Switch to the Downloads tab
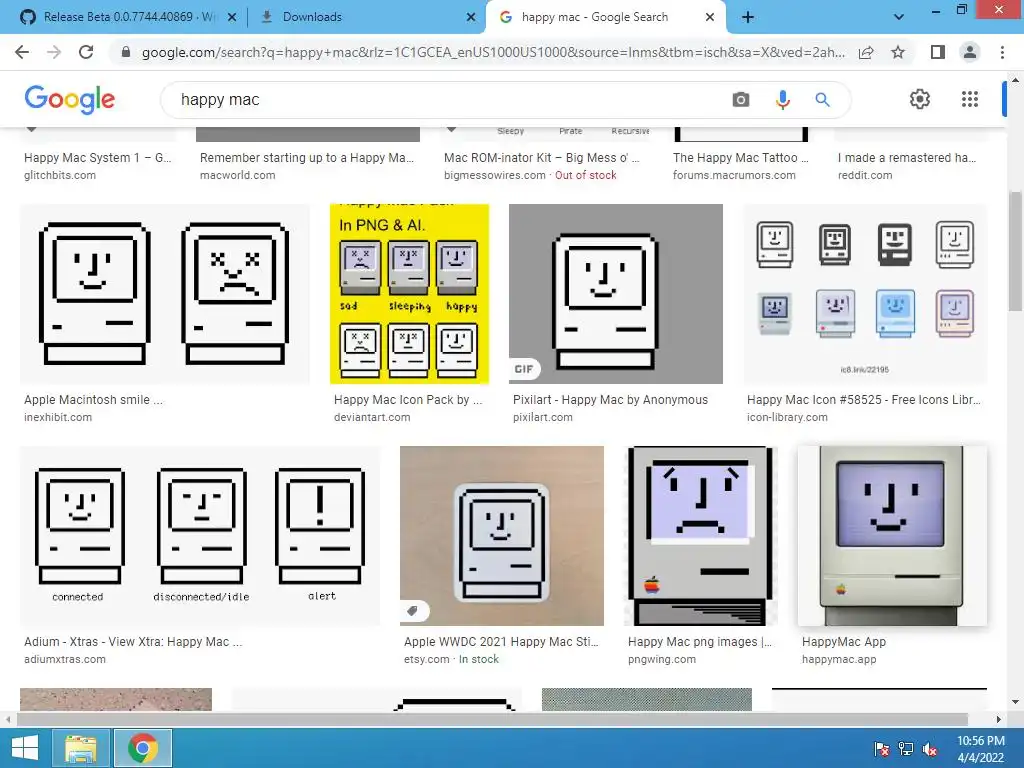Viewport: 1024px width, 768px height. pos(366,17)
